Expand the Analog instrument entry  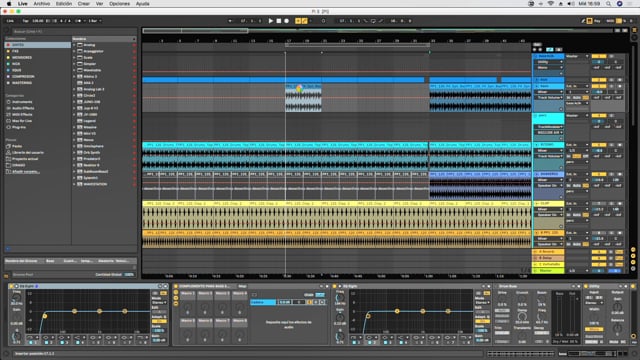(74, 45)
